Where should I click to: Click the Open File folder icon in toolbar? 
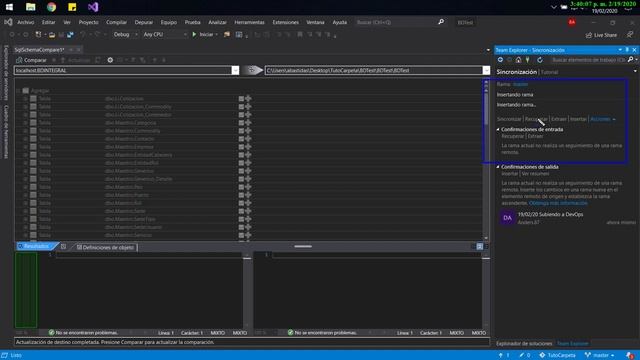[x=52, y=35]
